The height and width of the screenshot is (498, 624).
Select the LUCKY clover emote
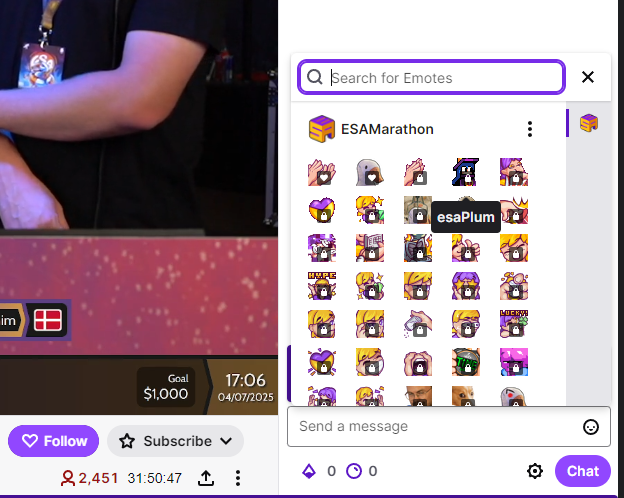pyautogui.click(x=514, y=324)
